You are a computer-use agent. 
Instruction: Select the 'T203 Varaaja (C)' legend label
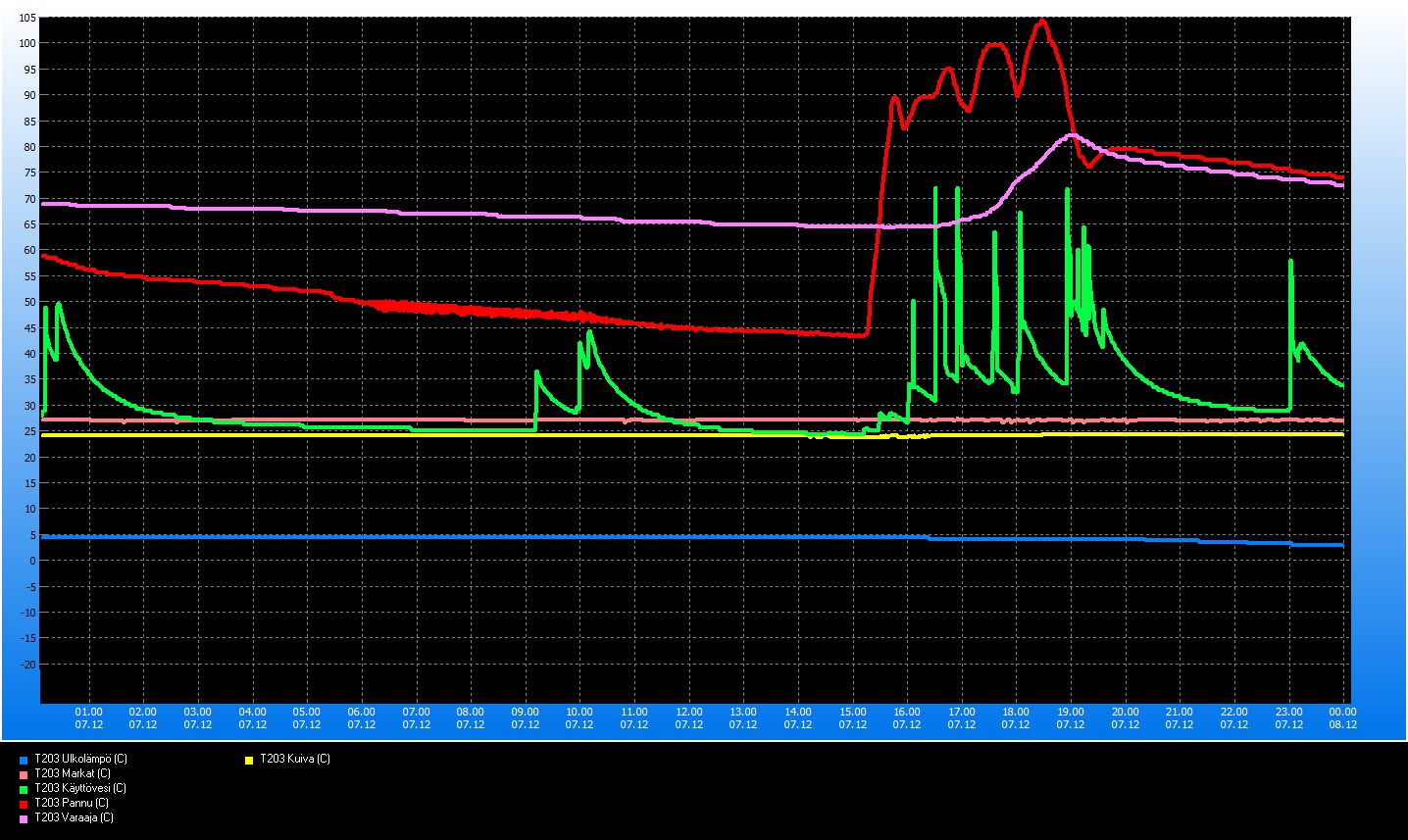pyautogui.click(x=74, y=817)
